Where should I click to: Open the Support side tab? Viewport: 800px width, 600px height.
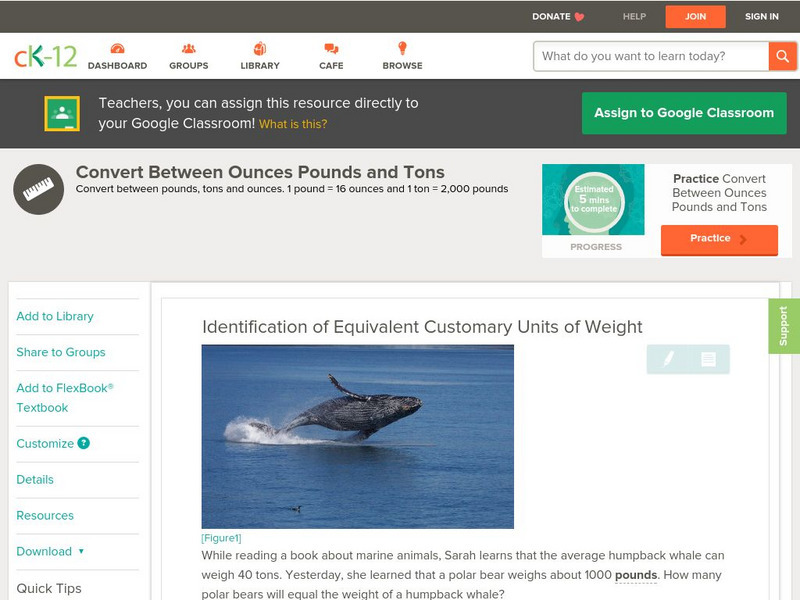[x=784, y=326]
